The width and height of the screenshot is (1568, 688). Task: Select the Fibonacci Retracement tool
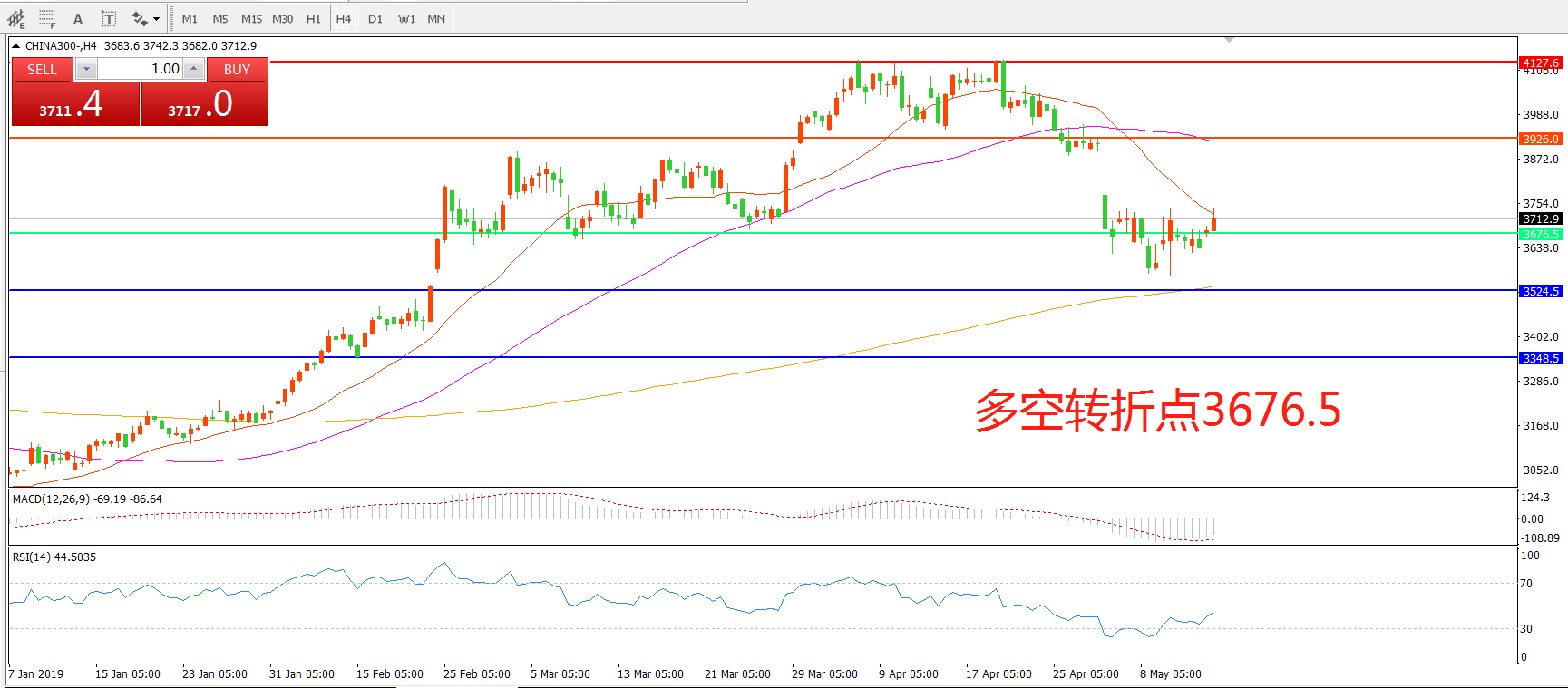pos(47,18)
